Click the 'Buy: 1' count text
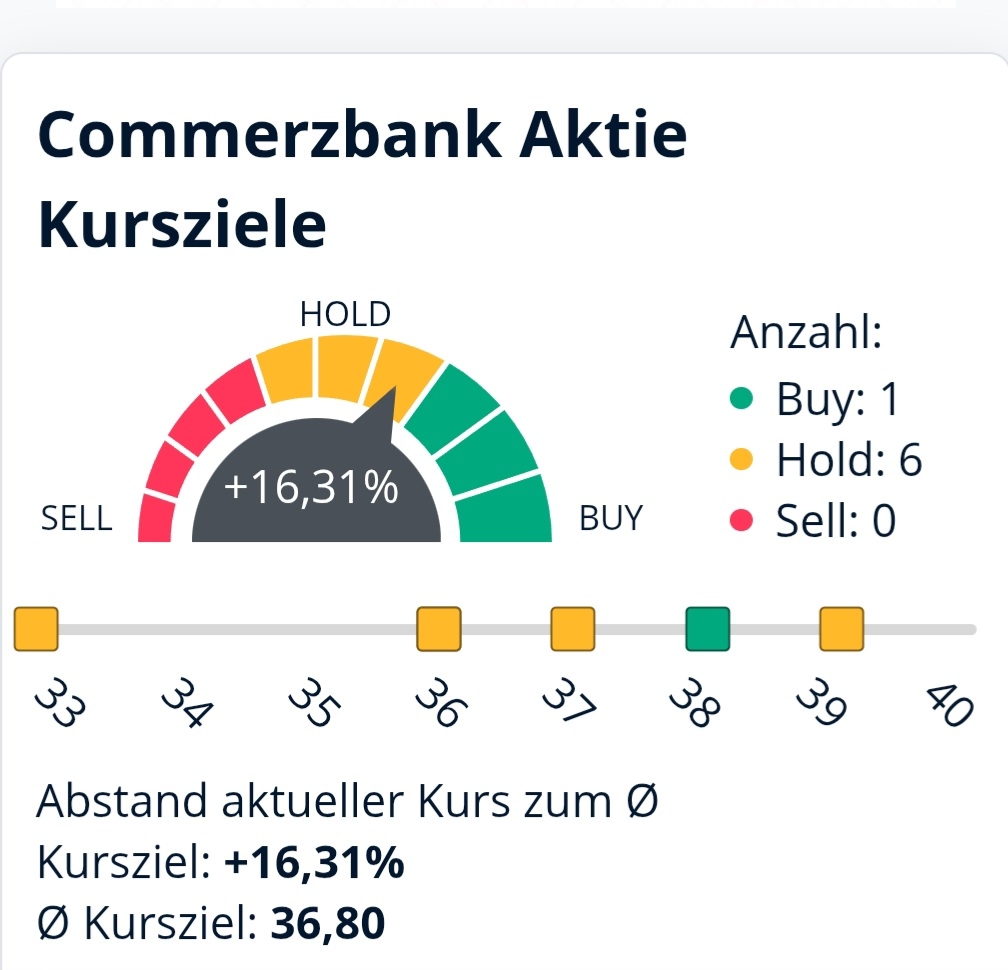Image resolution: width=1008 pixels, height=970 pixels. click(838, 400)
